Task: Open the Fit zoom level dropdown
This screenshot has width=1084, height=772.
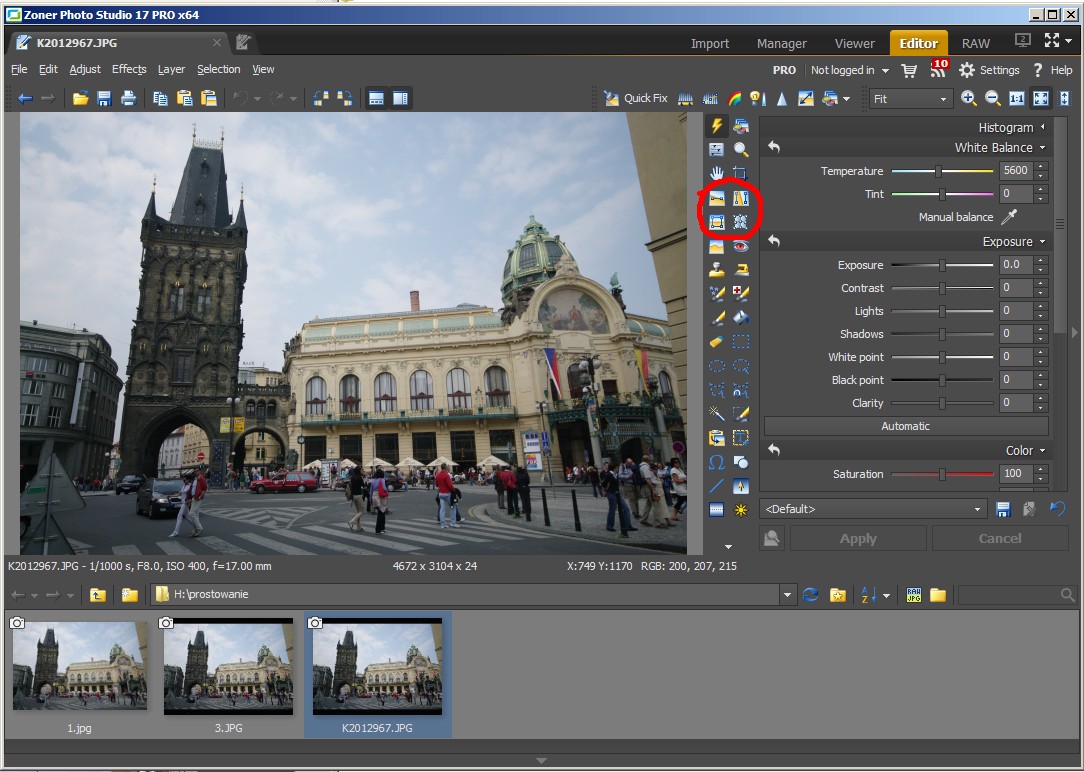Action: coord(910,98)
